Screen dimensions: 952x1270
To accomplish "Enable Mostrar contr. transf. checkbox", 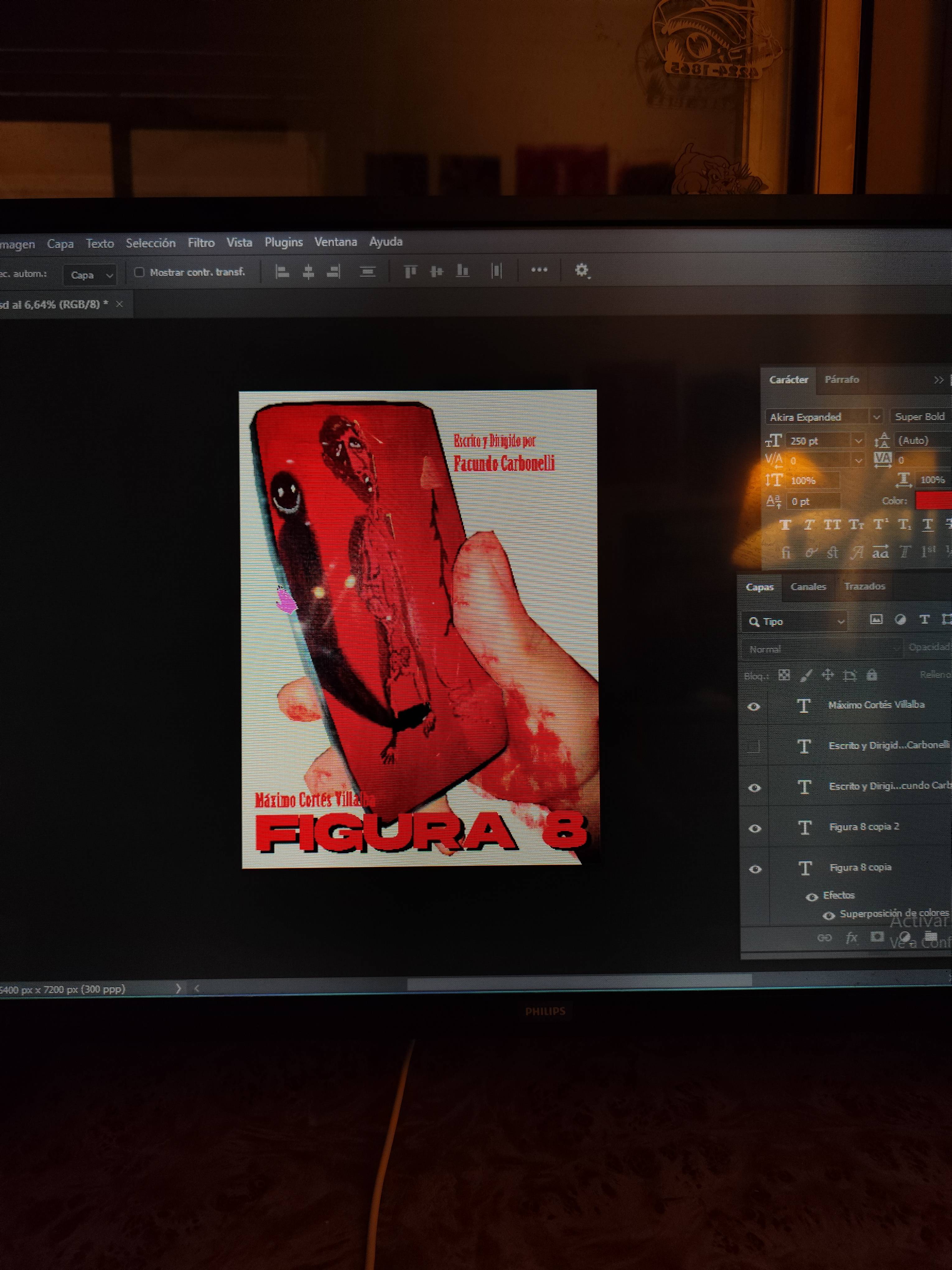I will [x=139, y=272].
